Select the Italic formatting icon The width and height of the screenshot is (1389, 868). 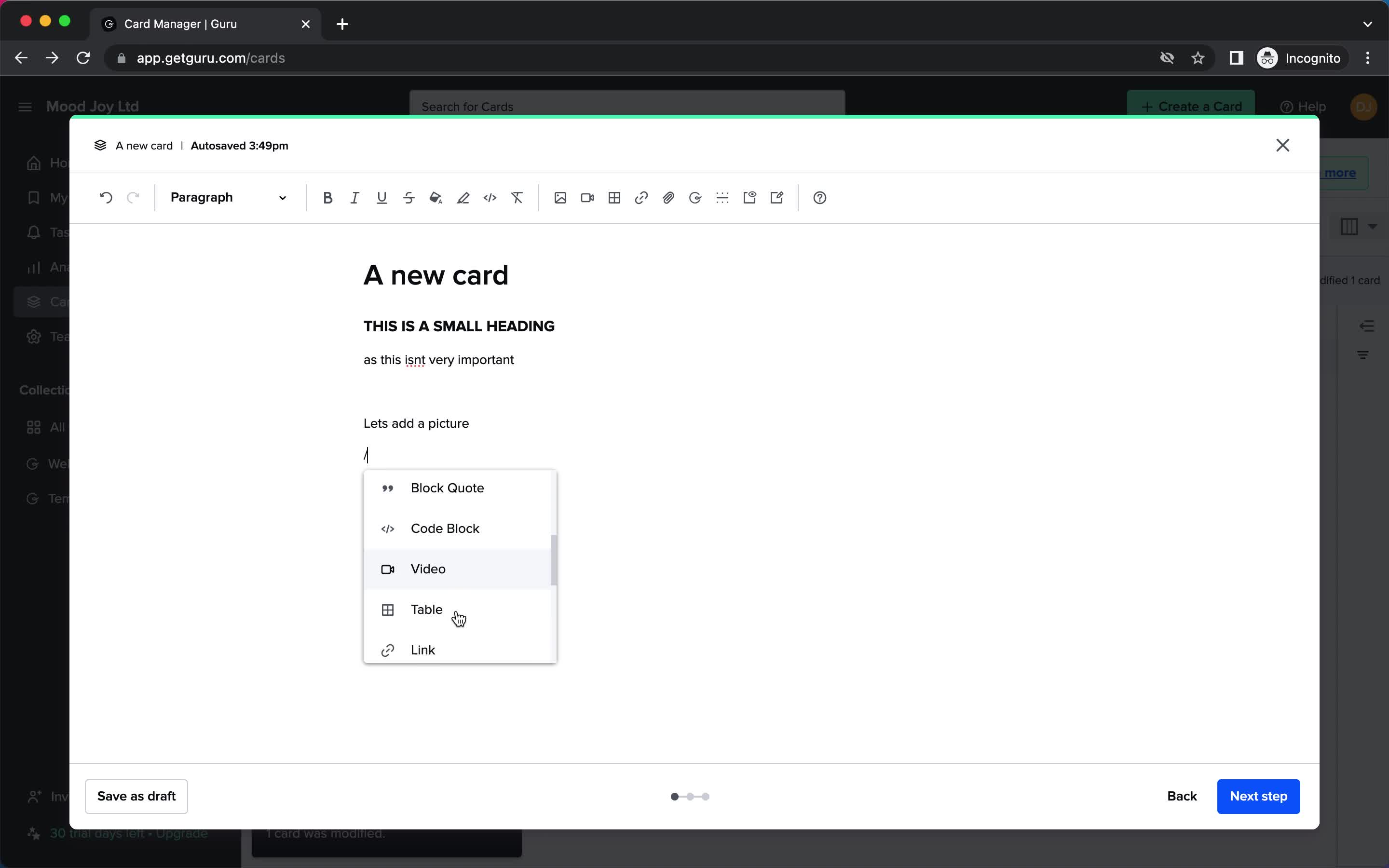click(354, 198)
